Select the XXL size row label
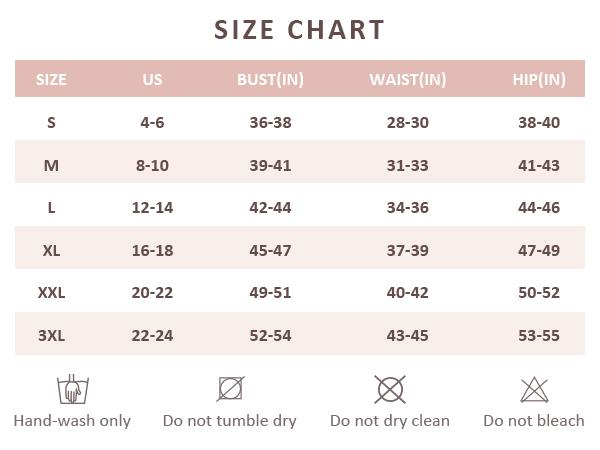 pos(51,293)
